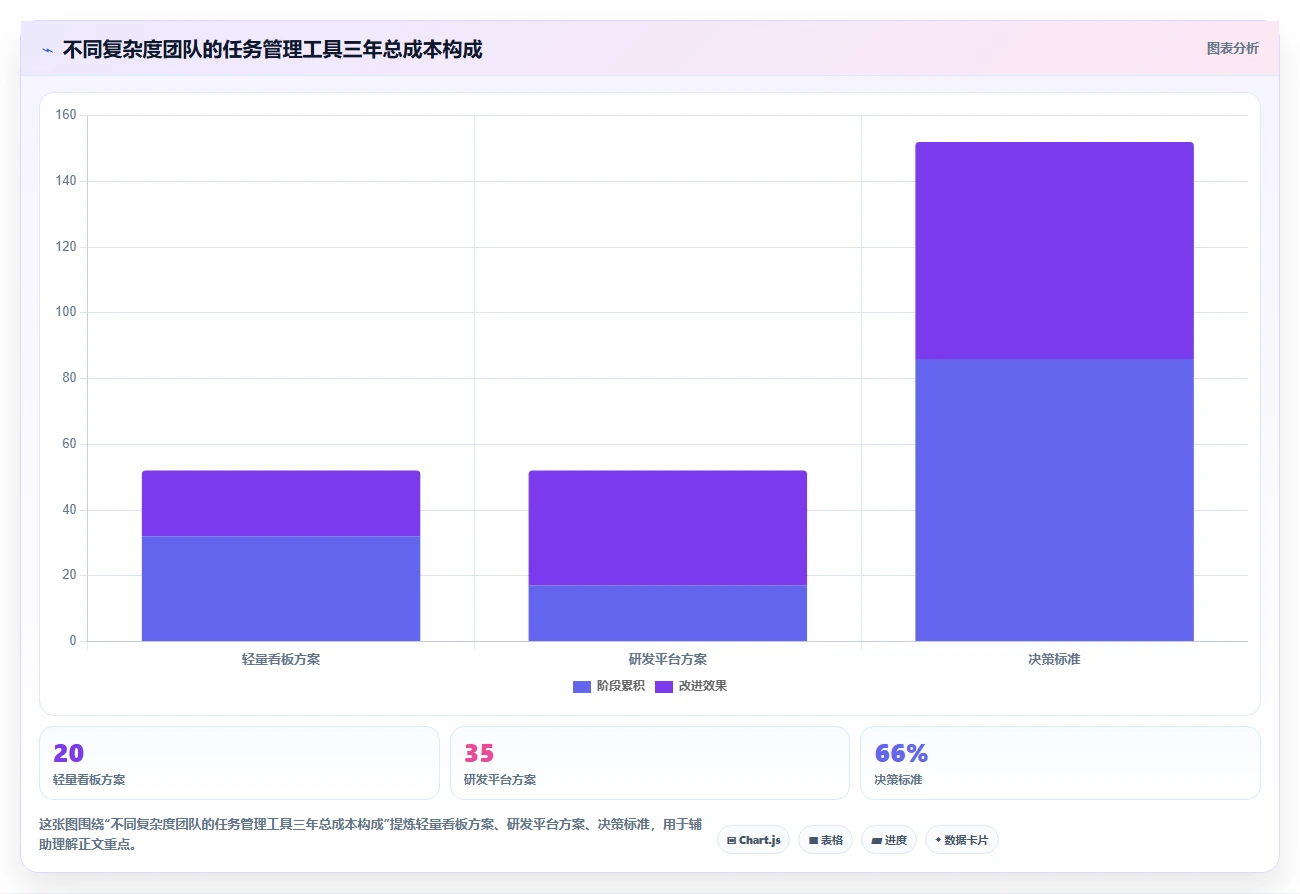1300x894 pixels.
Task: Select the 数据卡片 tag chip
Action: point(961,840)
